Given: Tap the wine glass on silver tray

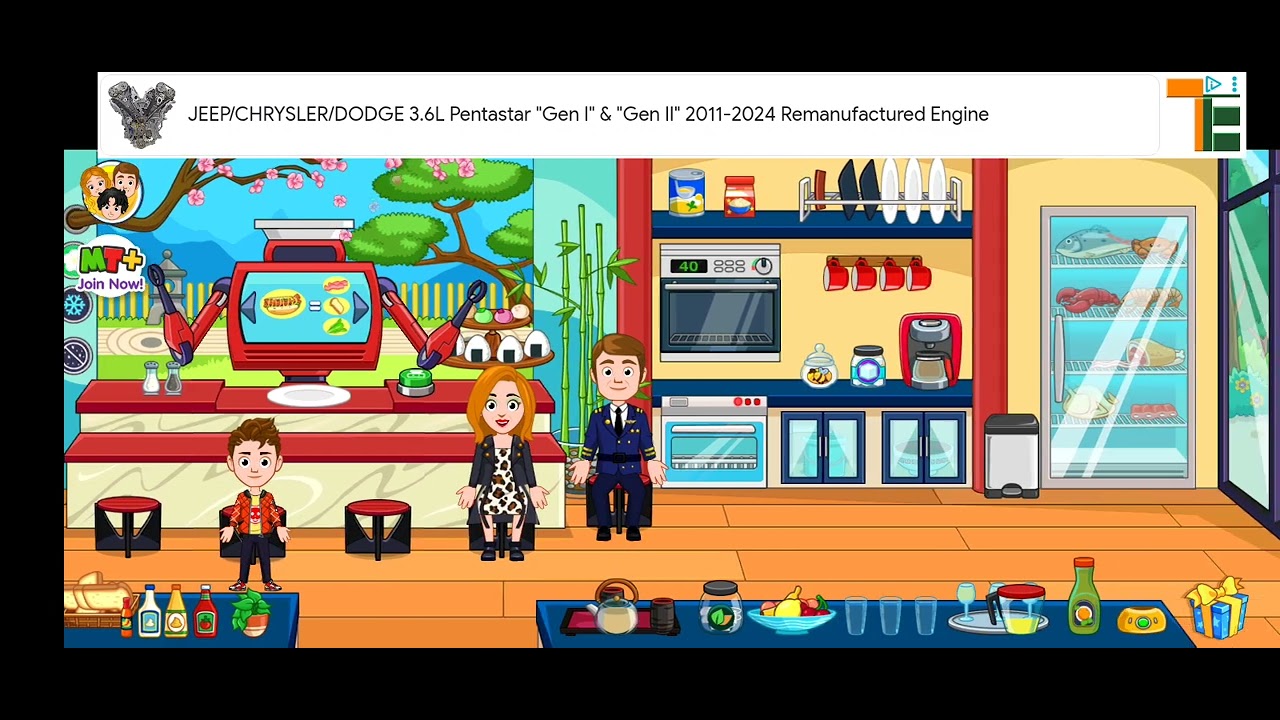Looking at the screenshot, I should coord(965,601).
